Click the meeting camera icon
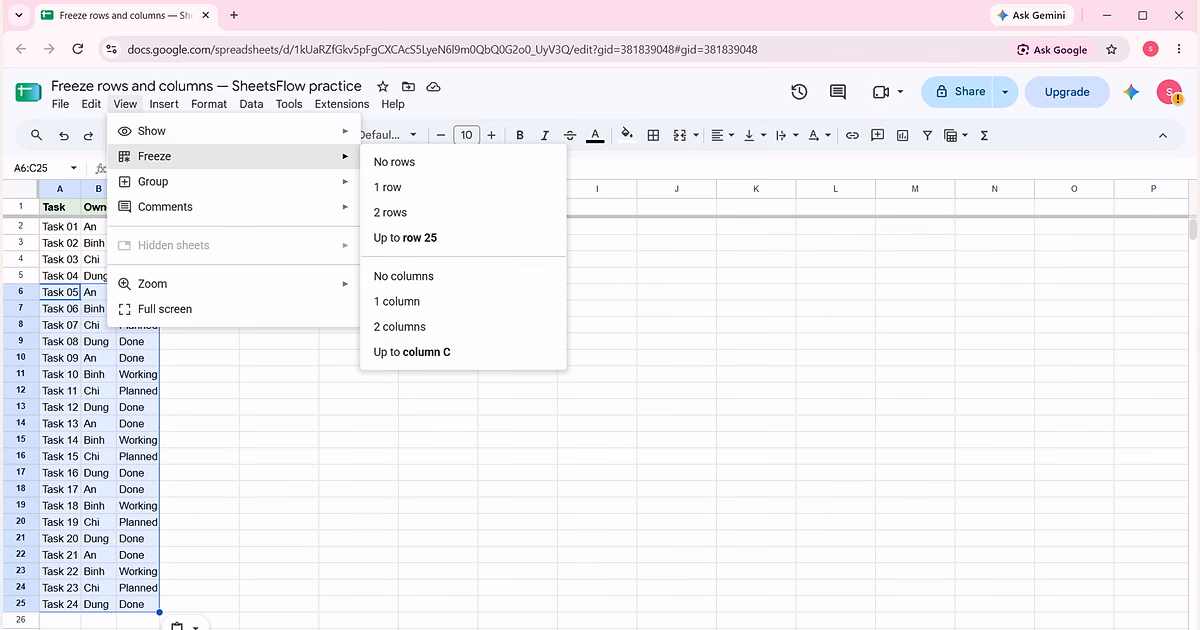 click(x=881, y=92)
